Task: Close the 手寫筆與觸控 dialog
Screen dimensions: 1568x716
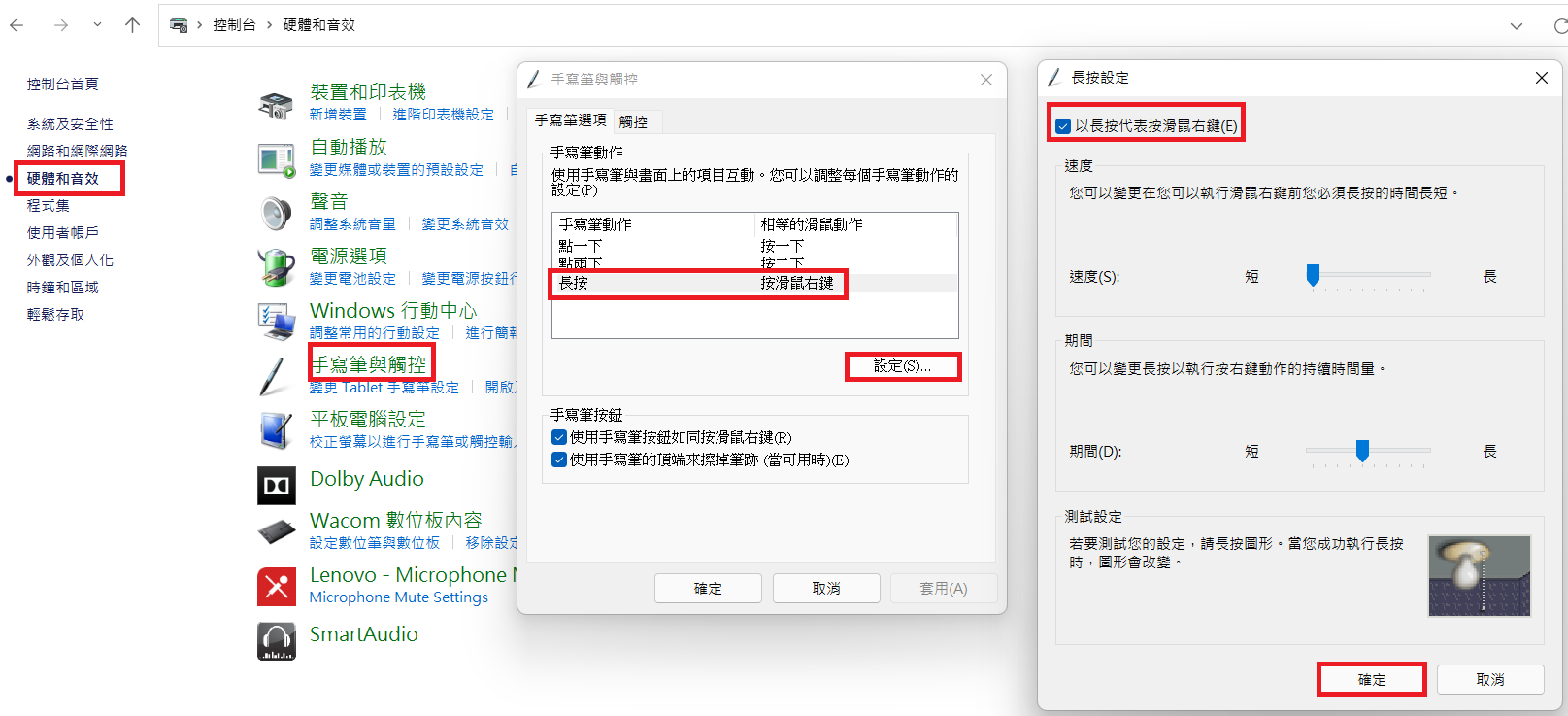Action: tap(986, 80)
